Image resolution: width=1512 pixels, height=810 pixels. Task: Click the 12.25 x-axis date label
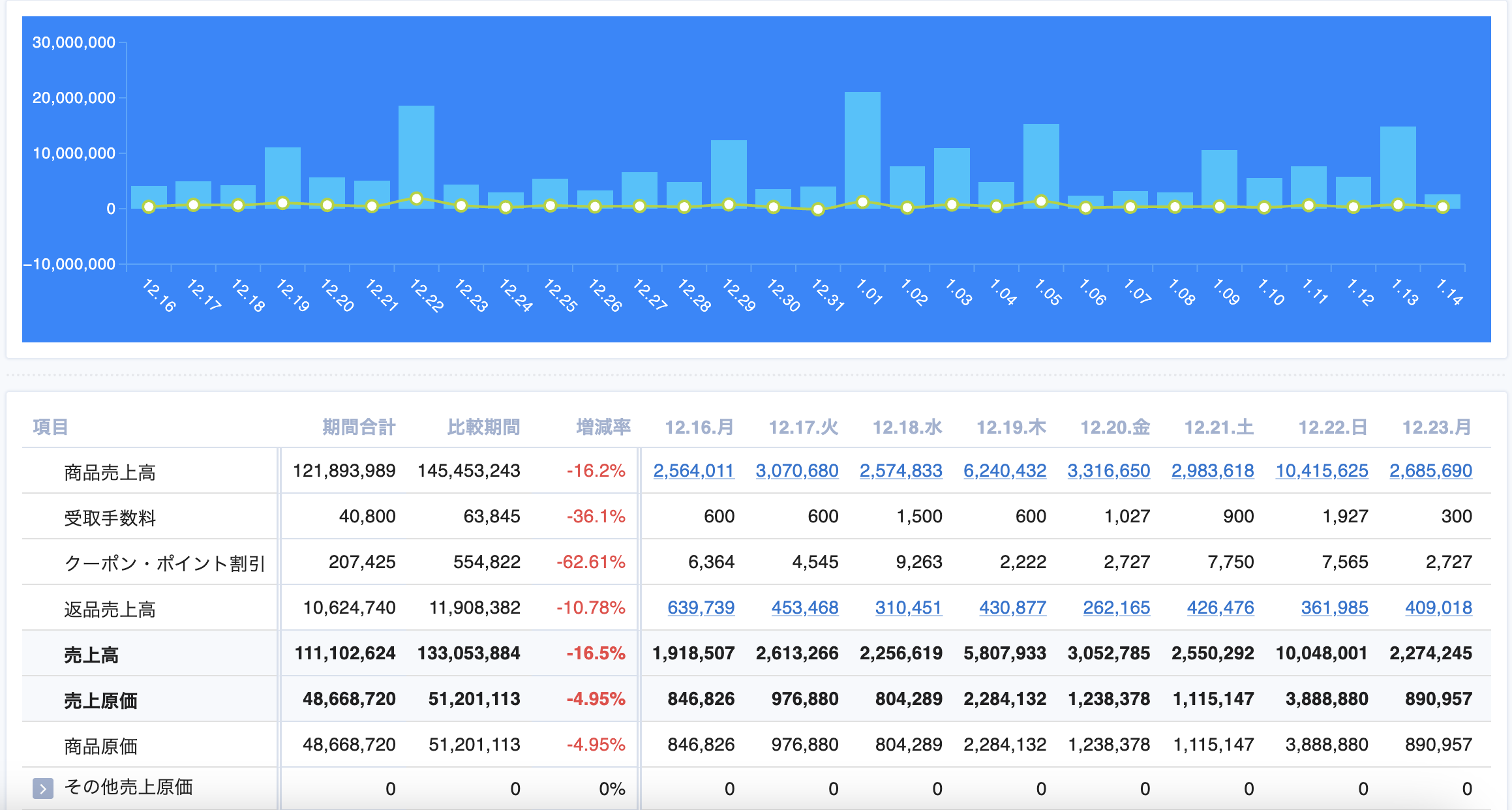(560, 295)
